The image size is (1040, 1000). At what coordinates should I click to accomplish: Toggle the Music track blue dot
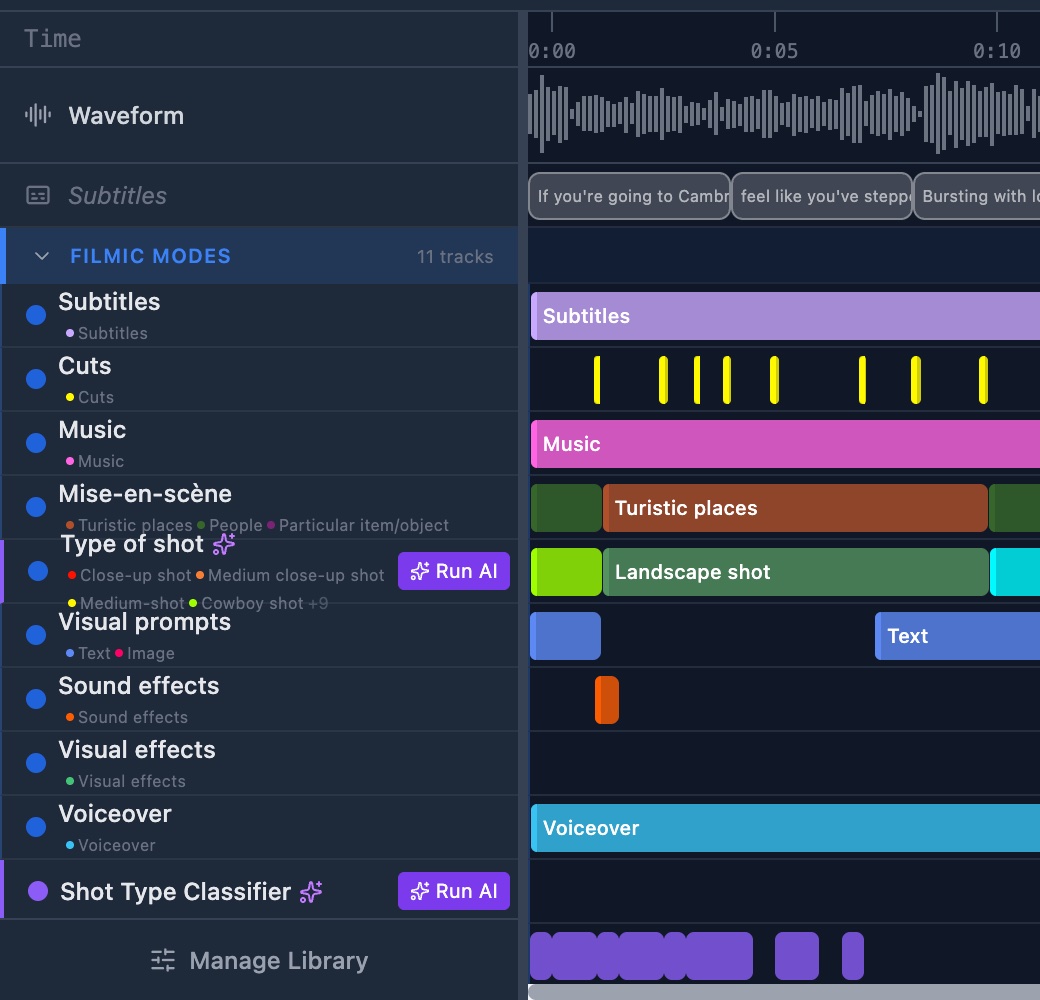click(36, 442)
